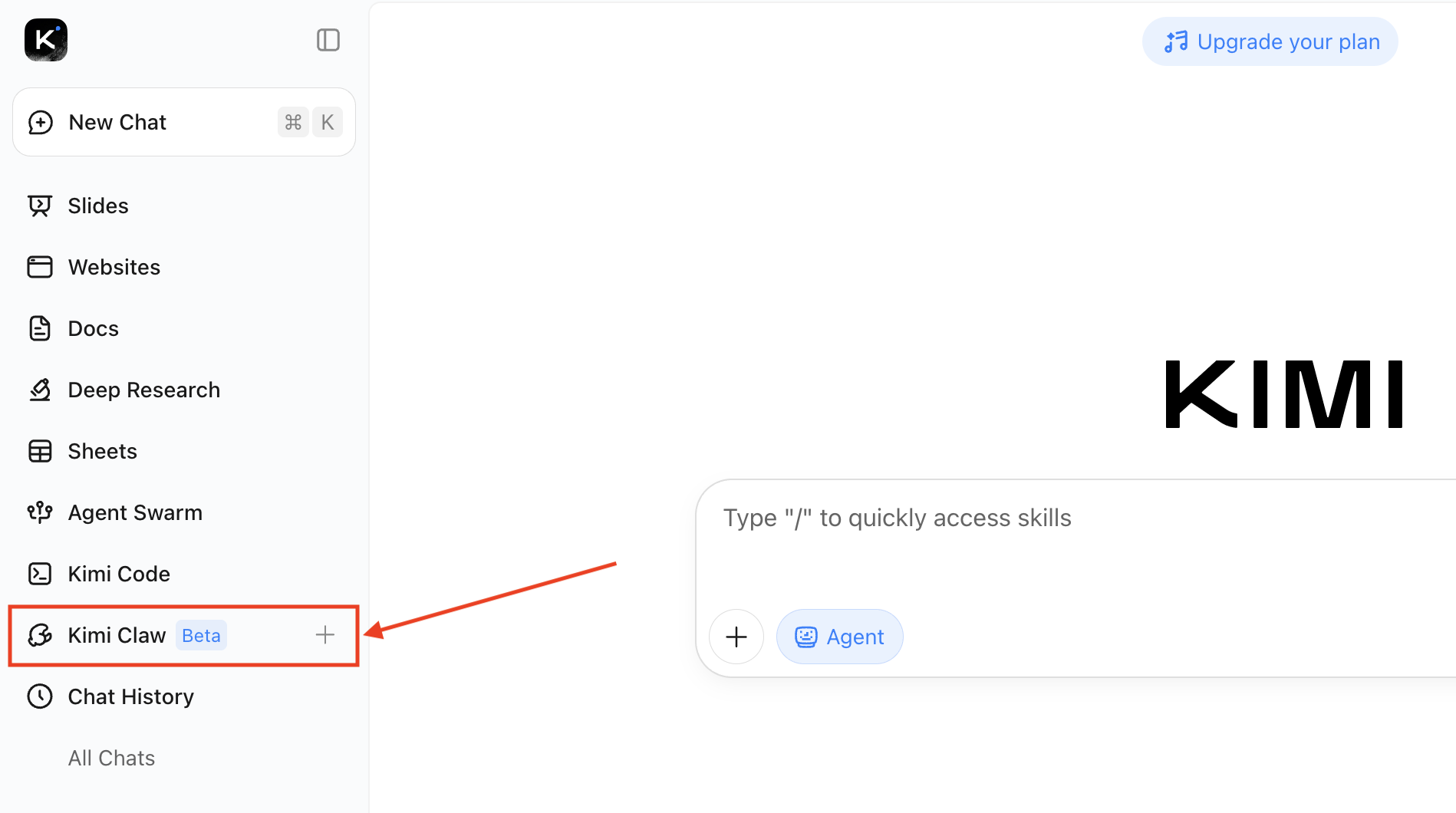Screen dimensions: 1456x813
Task: Launch the Deep Research microscope icon
Action: [40, 390]
